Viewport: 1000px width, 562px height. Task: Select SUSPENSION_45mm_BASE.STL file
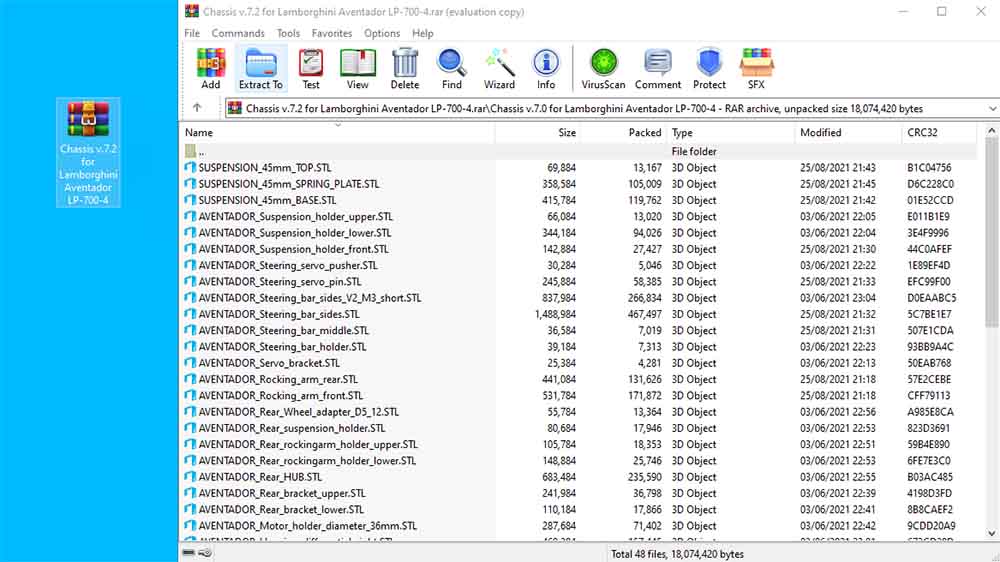pyautogui.click(x=267, y=200)
